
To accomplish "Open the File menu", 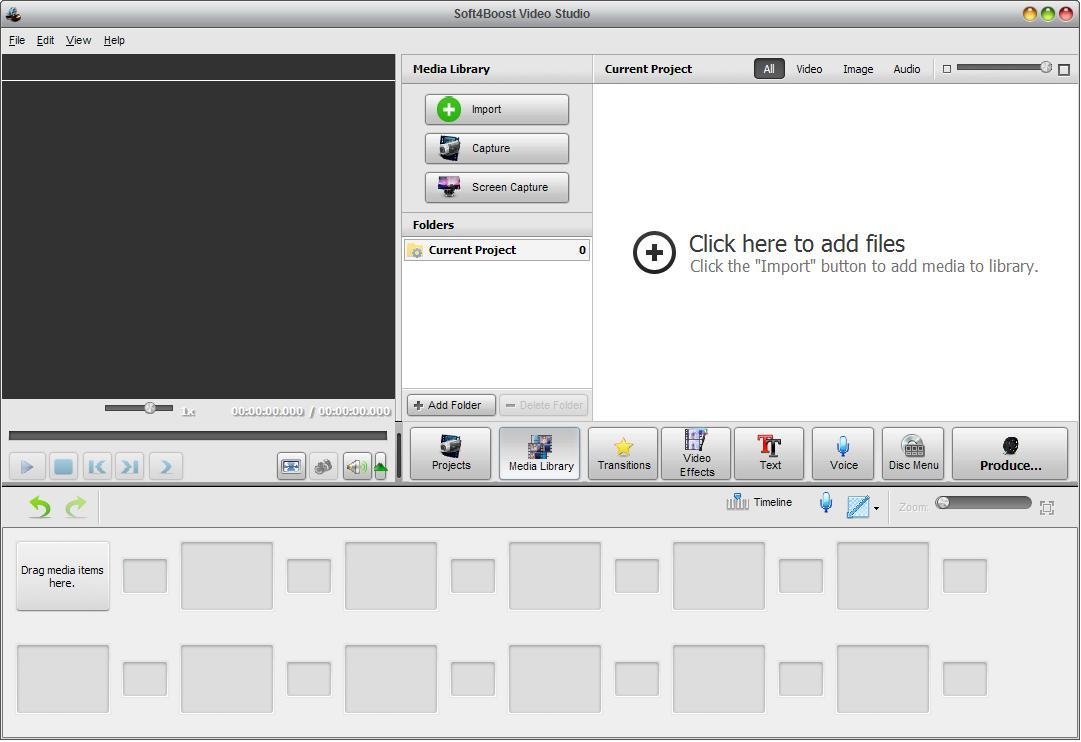I will pos(17,40).
